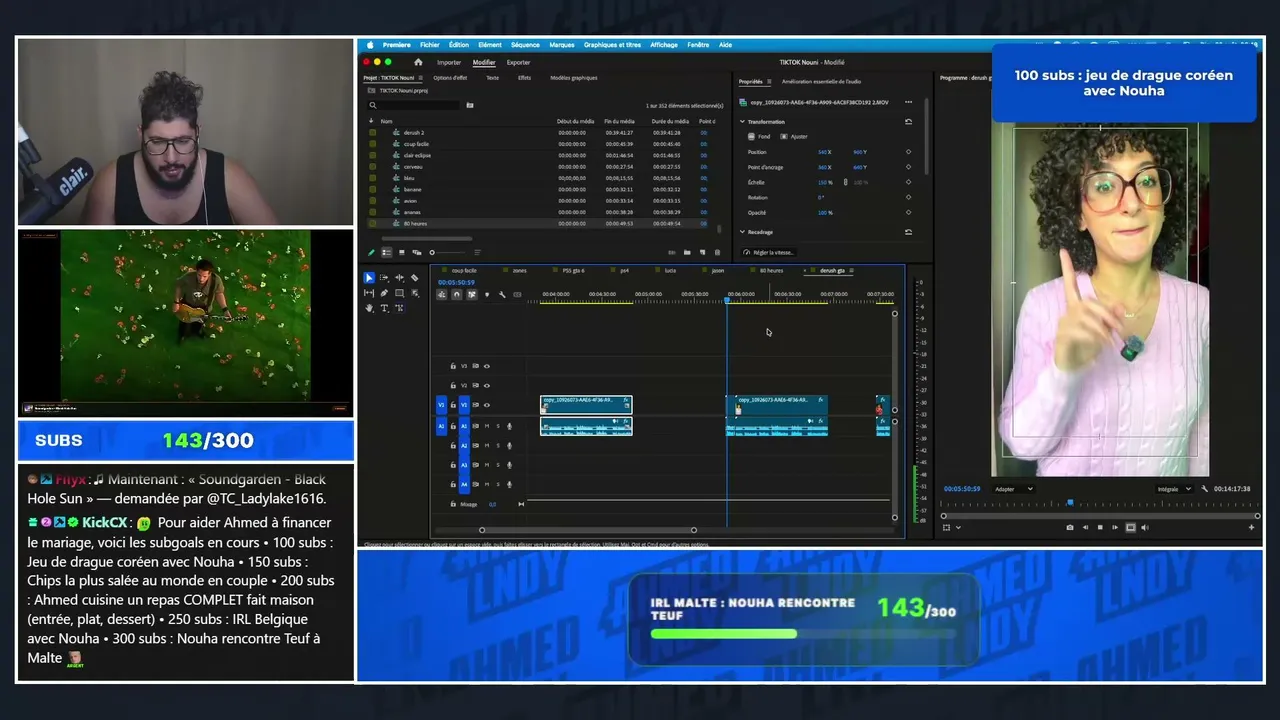Collapse the Transformation section
Screen dimensions: 1280x720
point(743,122)
